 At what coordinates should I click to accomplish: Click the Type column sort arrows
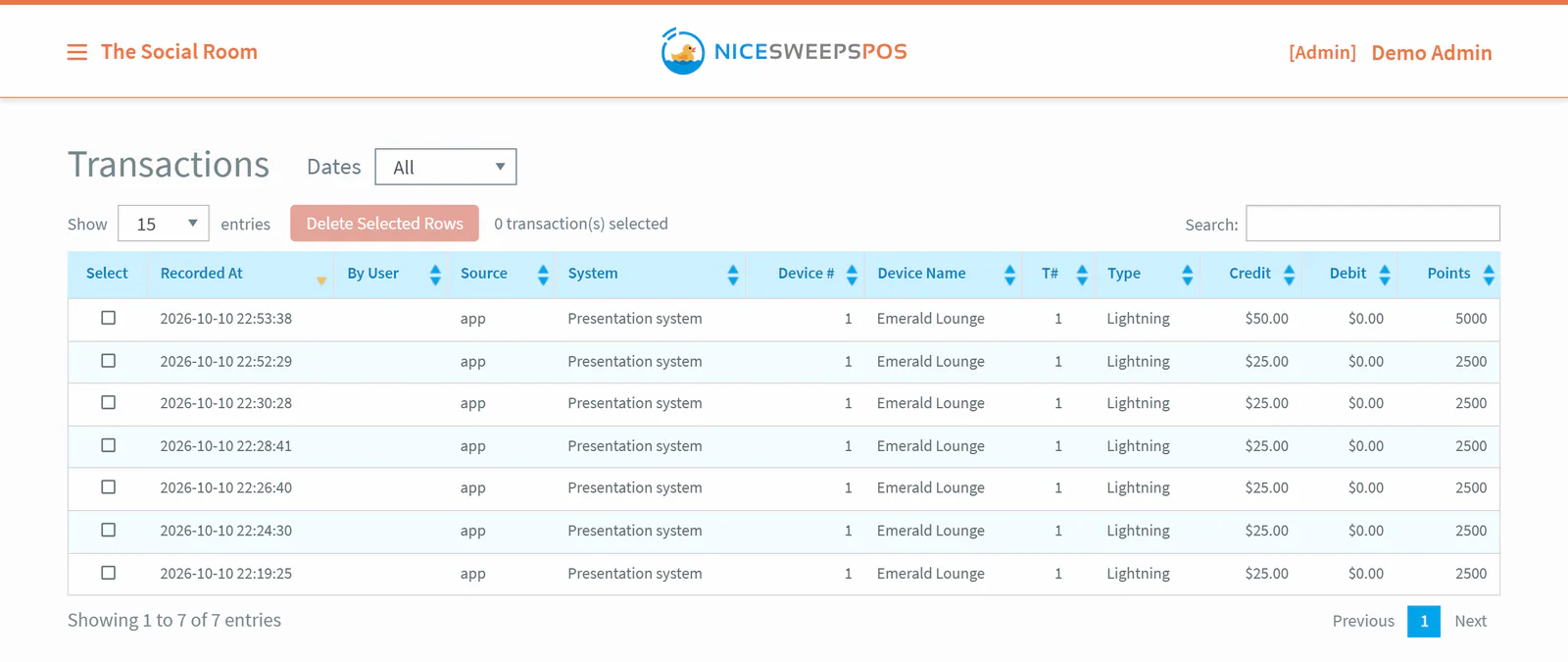click(x=1187, y=275)
